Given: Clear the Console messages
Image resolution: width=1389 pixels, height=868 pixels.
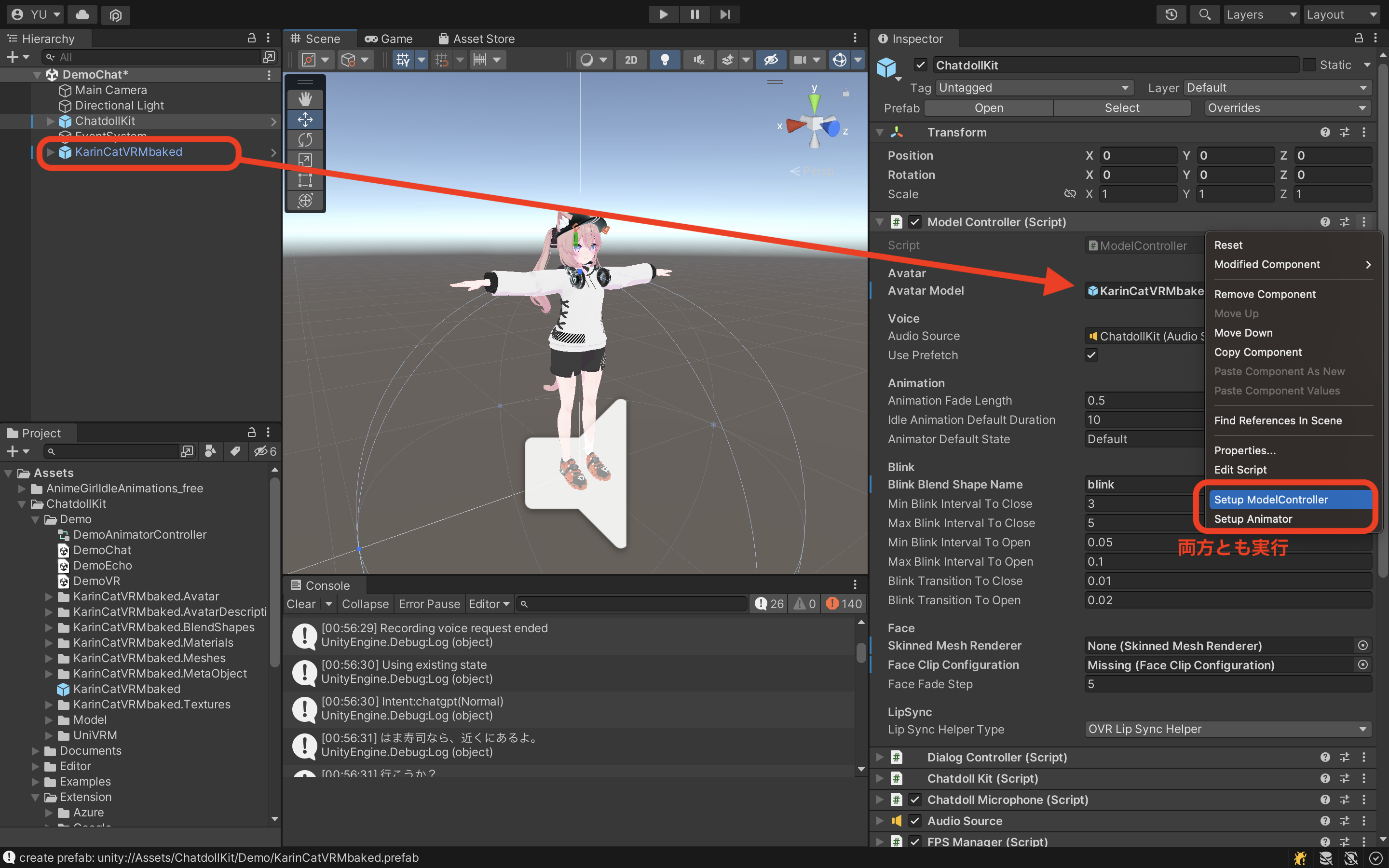Looking at the screenshot, I should [300, 603].
